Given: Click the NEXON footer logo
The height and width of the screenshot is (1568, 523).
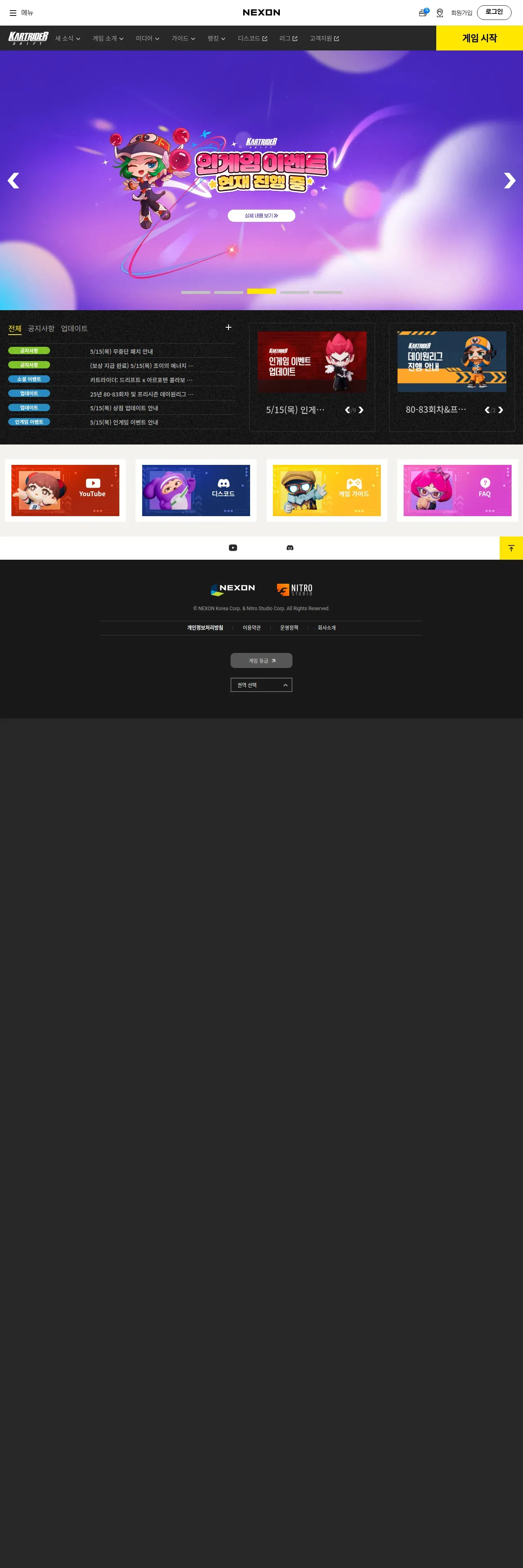Looking at the screenshot, I should click(233, 589).
